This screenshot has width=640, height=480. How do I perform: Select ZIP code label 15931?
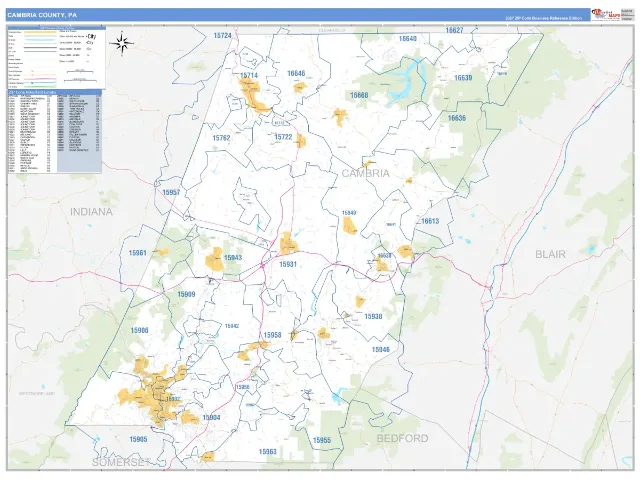click(288, 264)
